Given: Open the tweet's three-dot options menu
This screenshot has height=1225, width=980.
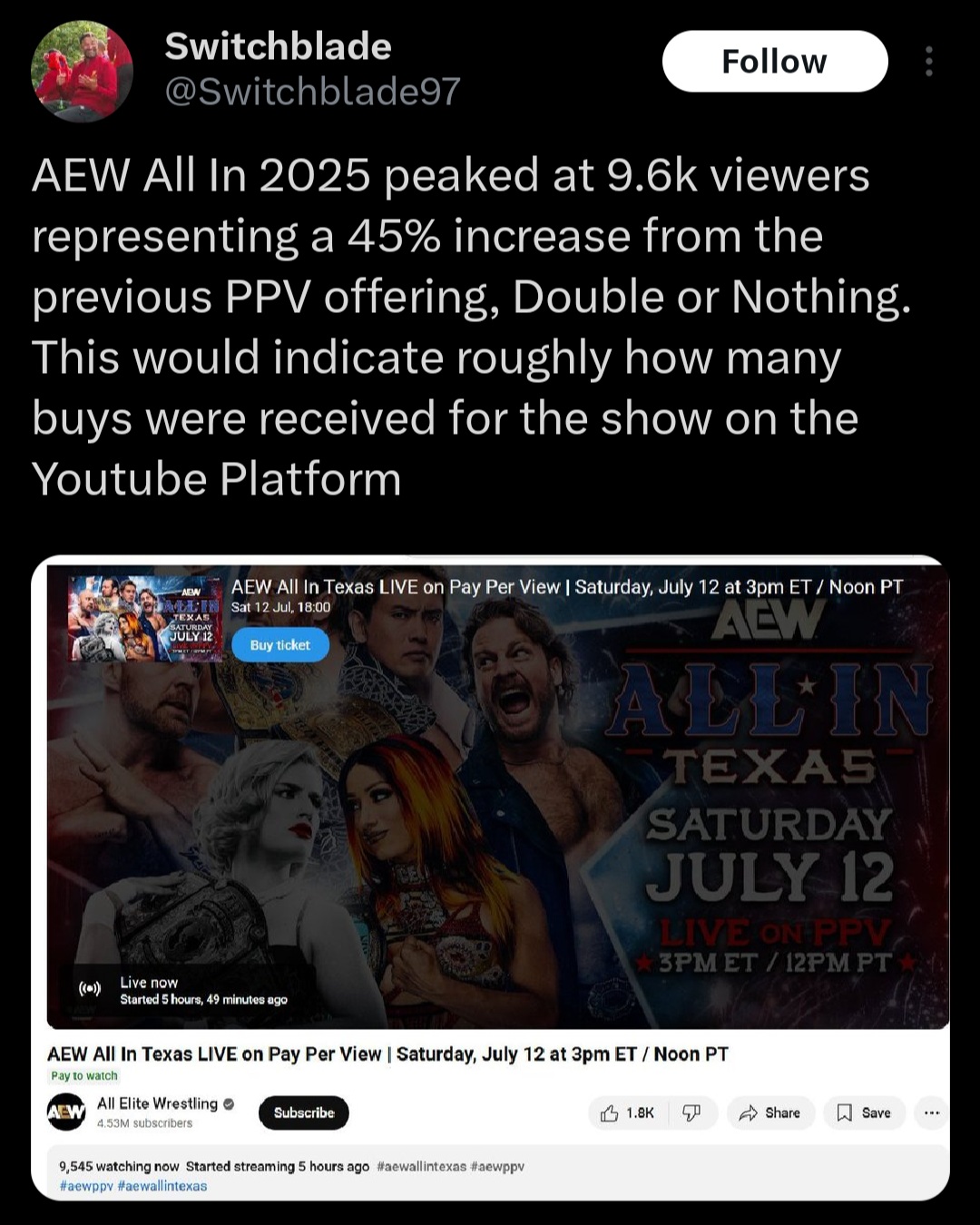Looking at the screenshot, I should click(x=928, y=62).
